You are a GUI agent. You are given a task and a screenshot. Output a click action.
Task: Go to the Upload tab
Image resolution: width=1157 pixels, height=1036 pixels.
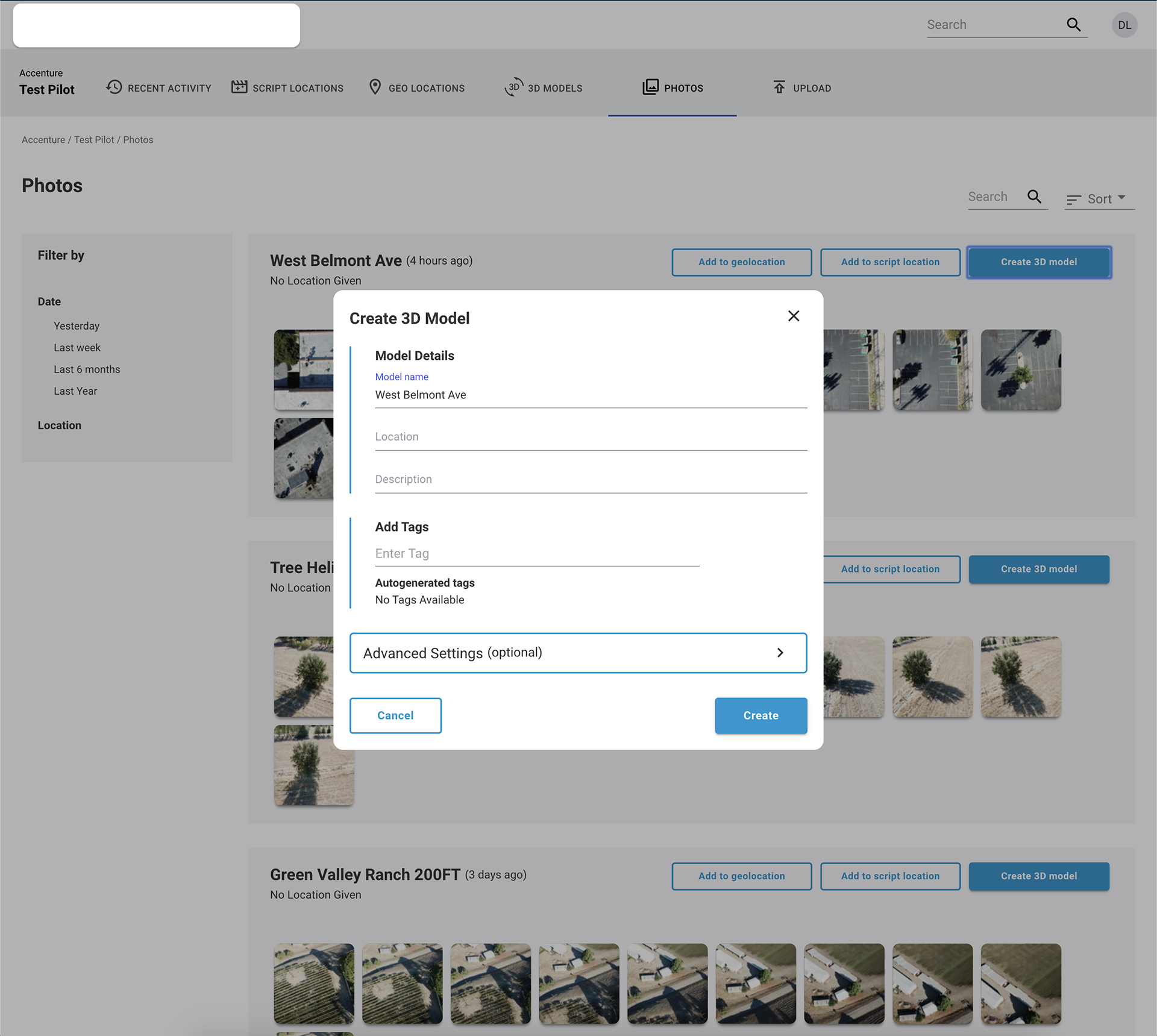(x=802, y=87)
